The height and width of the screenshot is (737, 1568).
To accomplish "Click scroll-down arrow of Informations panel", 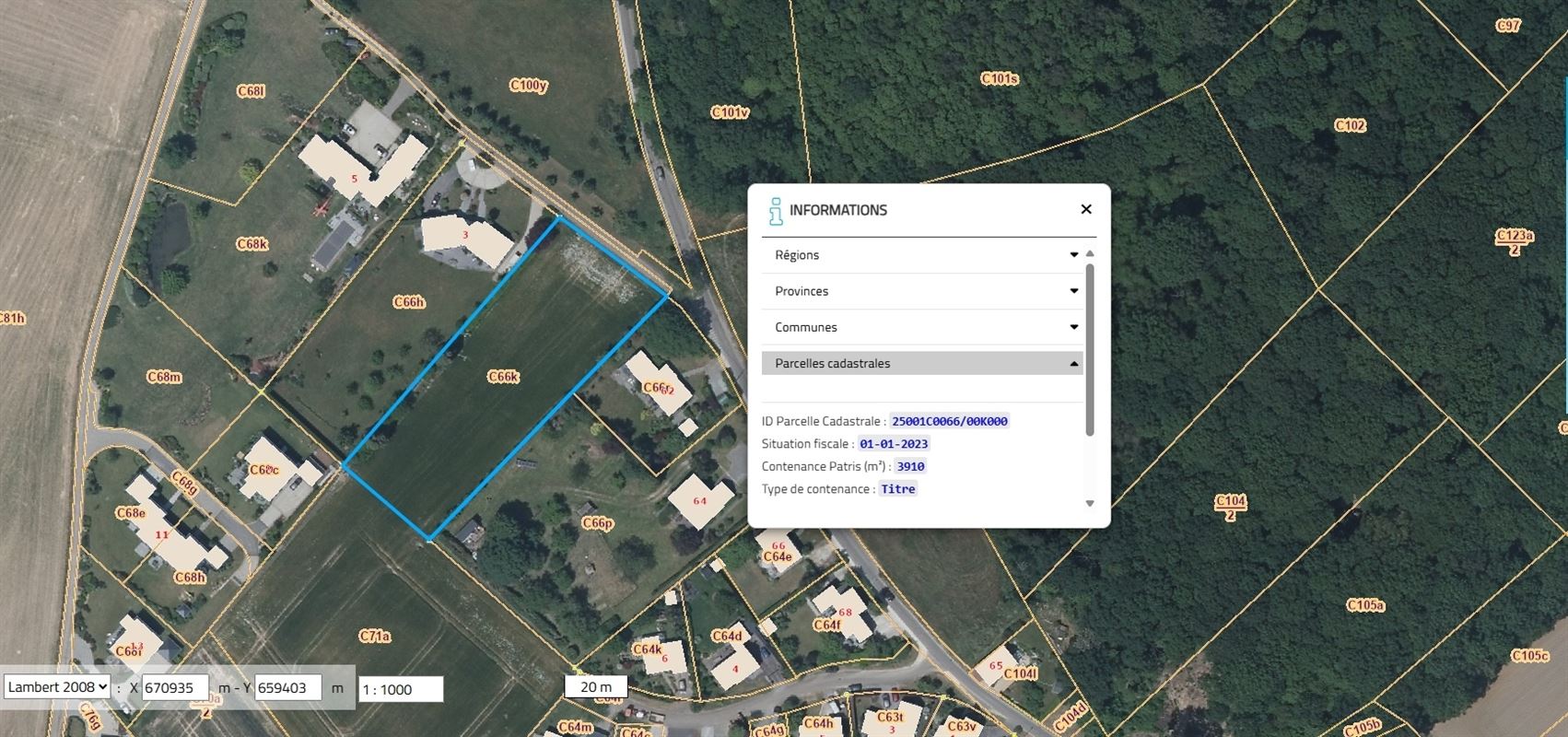I will [1090, 503].
